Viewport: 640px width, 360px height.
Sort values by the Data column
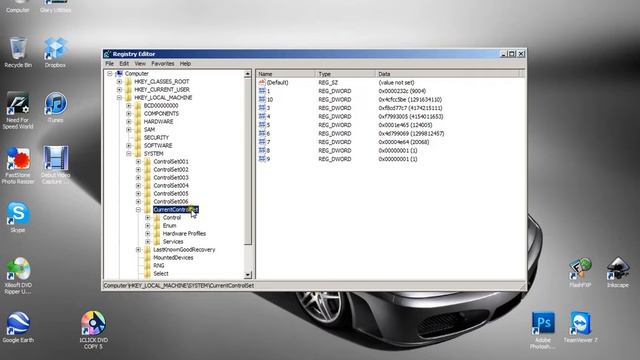pyautogui.click(x=447, y=74)
